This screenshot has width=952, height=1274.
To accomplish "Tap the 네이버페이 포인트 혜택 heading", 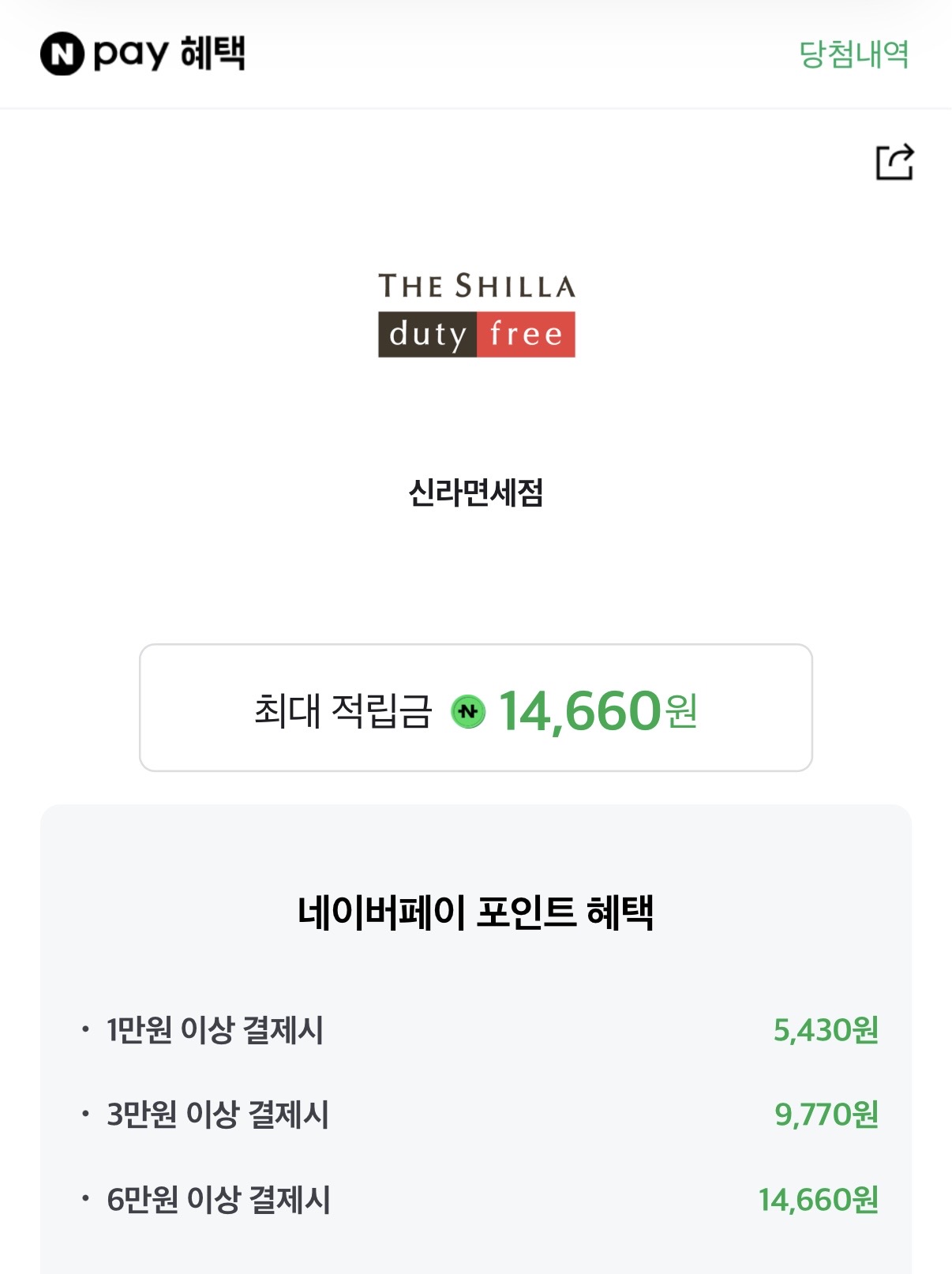I will tap(476, 912).
